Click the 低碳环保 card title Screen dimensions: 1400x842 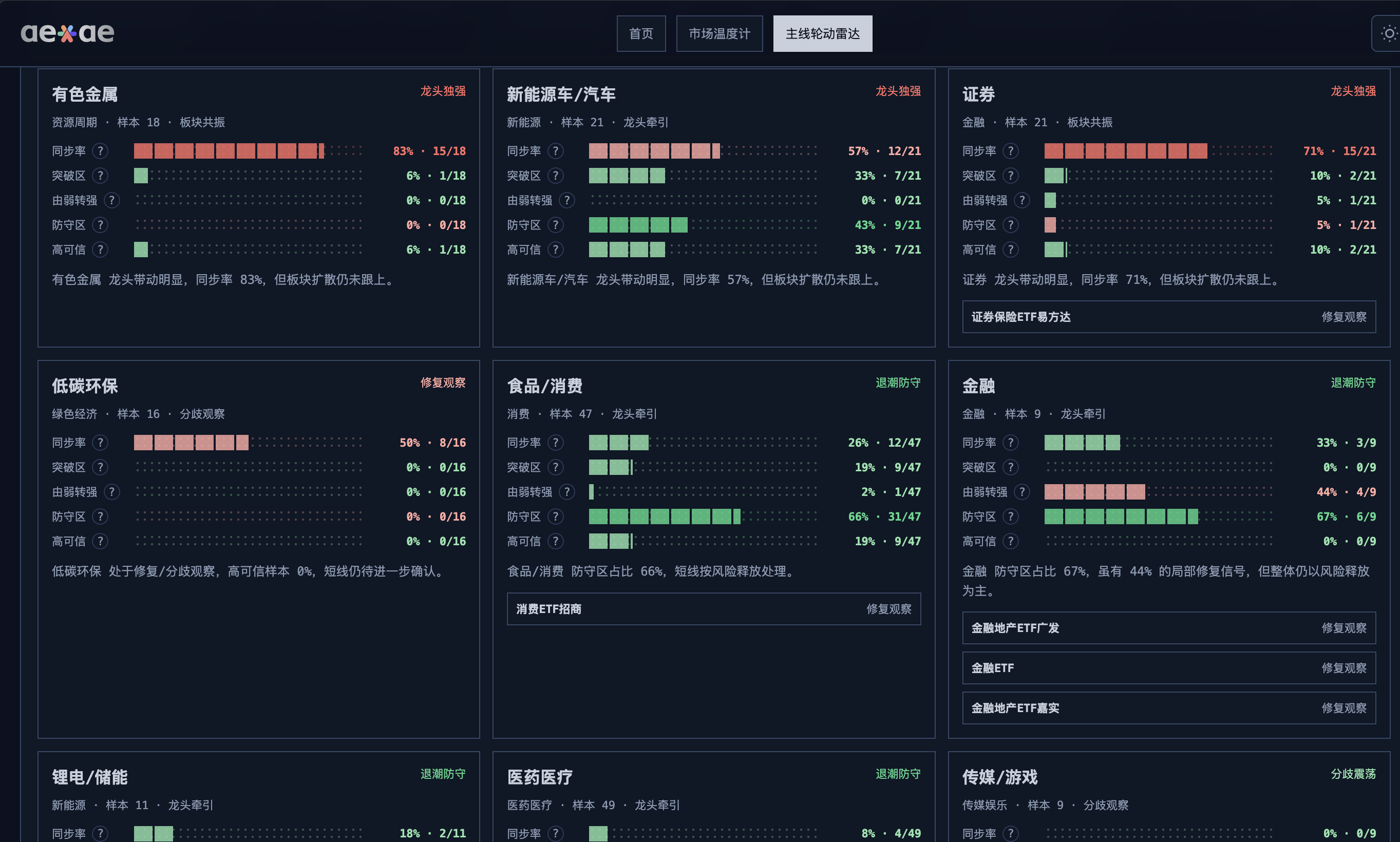[x=85, y=386]
